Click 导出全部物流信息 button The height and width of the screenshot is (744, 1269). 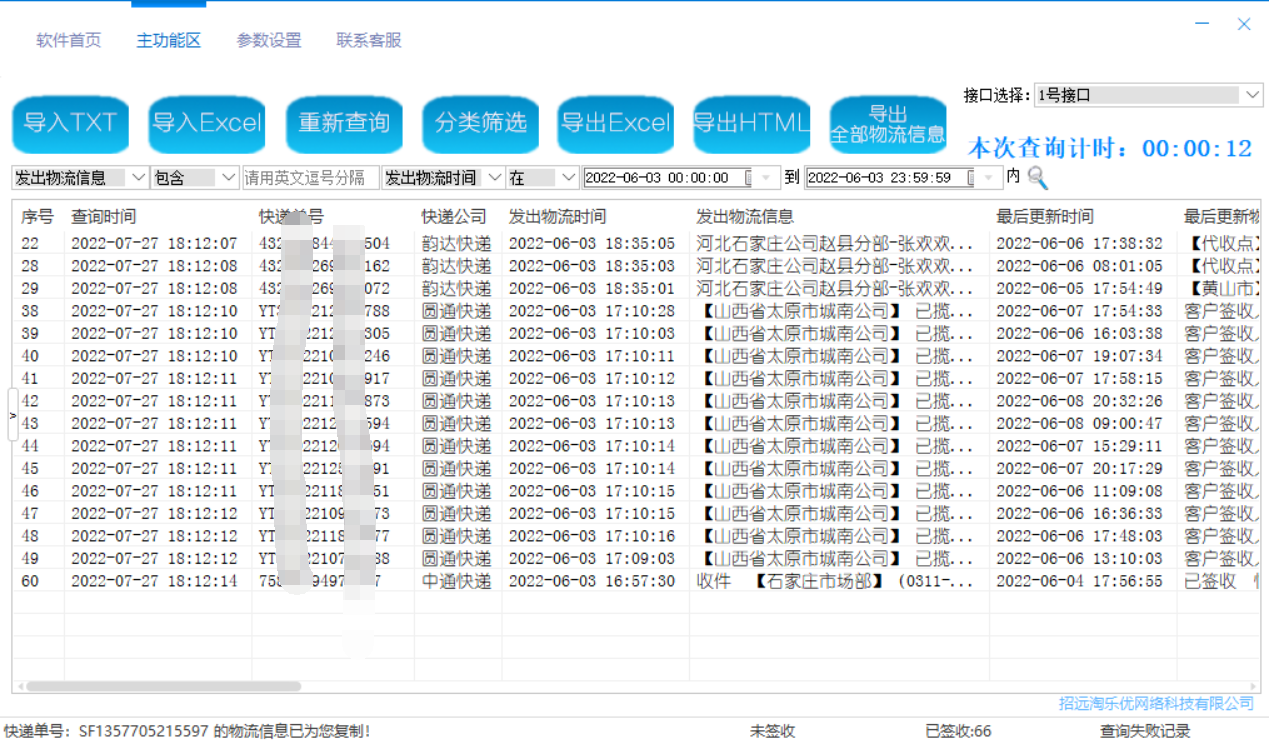(888, 124)
